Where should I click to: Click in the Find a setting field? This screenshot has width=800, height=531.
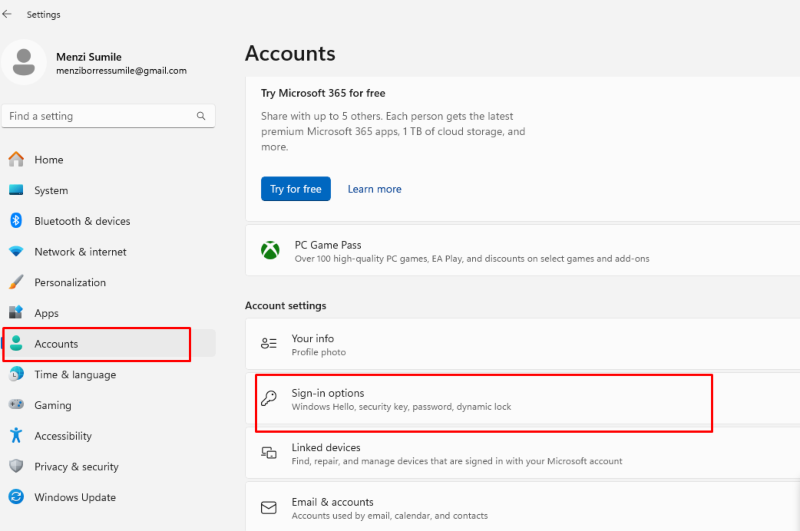[x=109, y=116]
